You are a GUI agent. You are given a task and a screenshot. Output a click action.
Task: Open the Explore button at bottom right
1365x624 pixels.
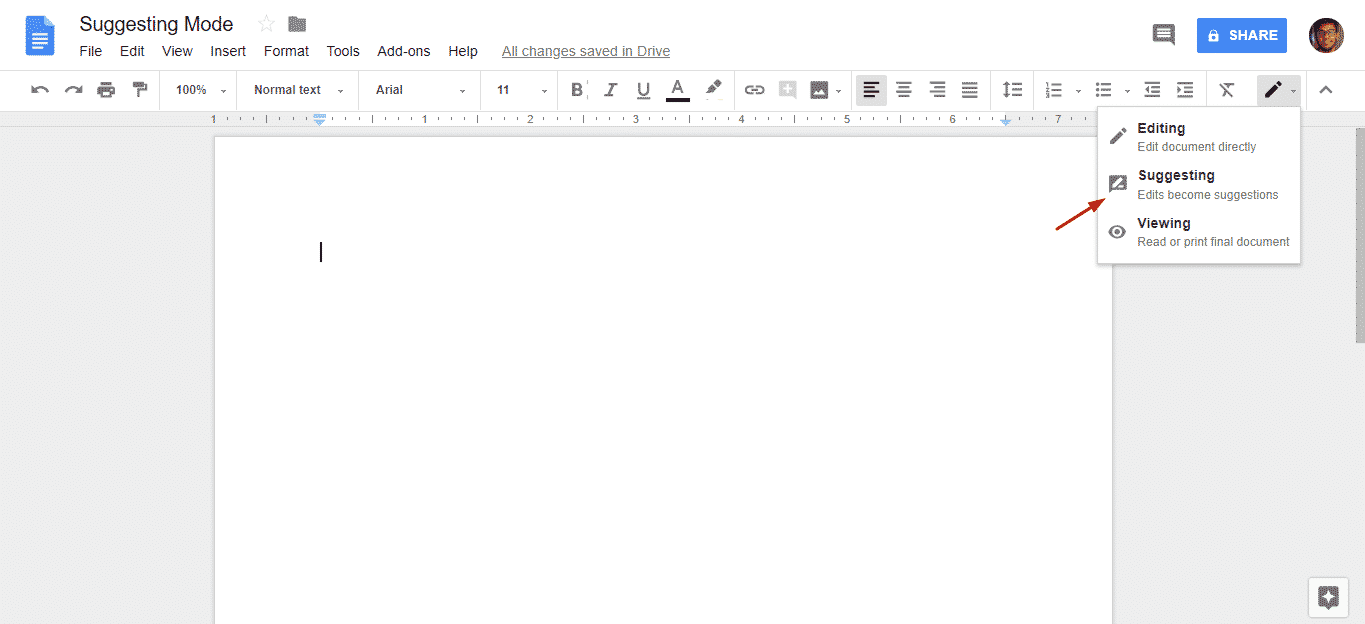[x=1328, y=598]
